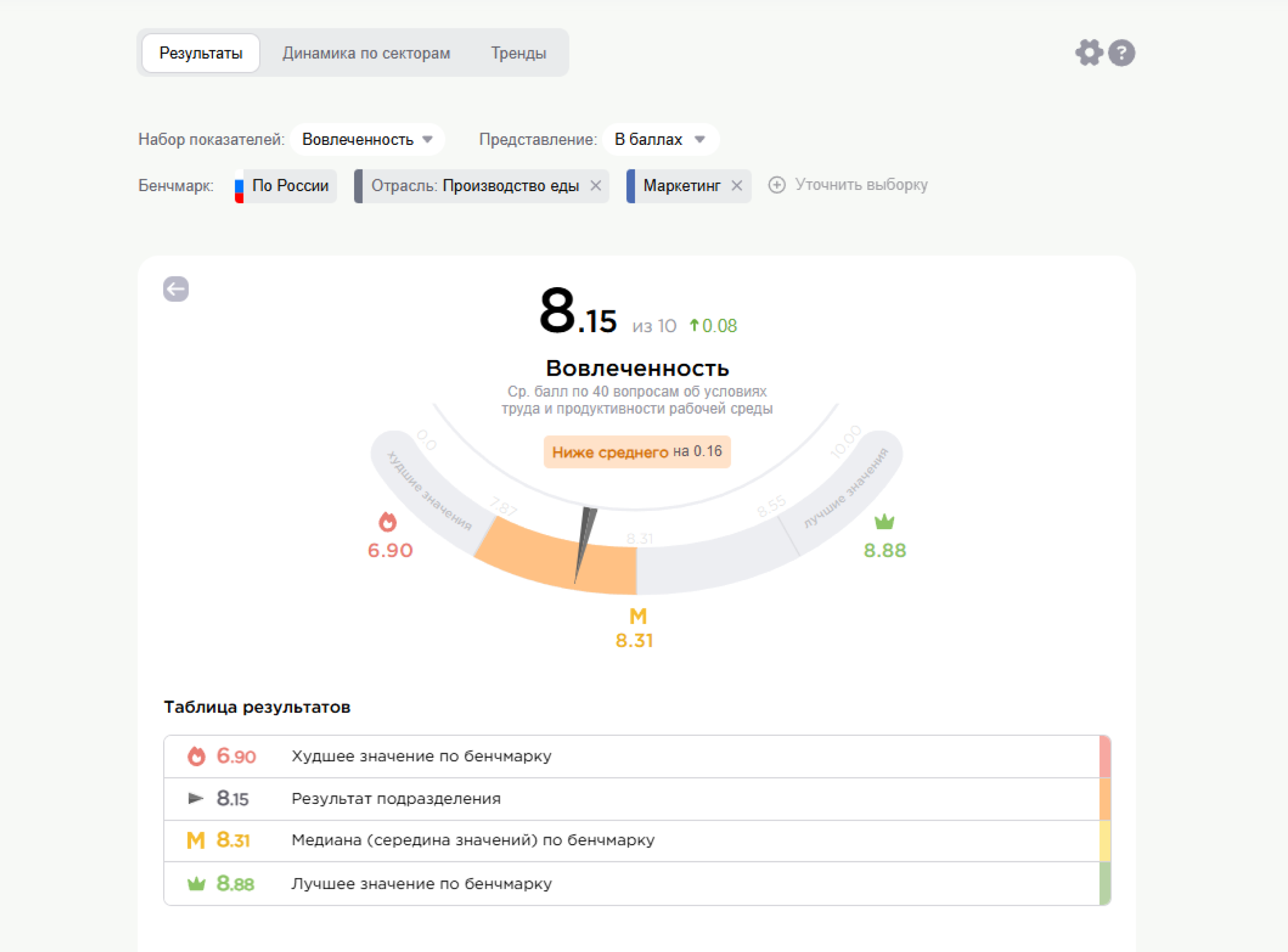Viewport: 1288px width, 952px height.
Task: Click the из 10 label next to score
Action: (x=654, y=326)
